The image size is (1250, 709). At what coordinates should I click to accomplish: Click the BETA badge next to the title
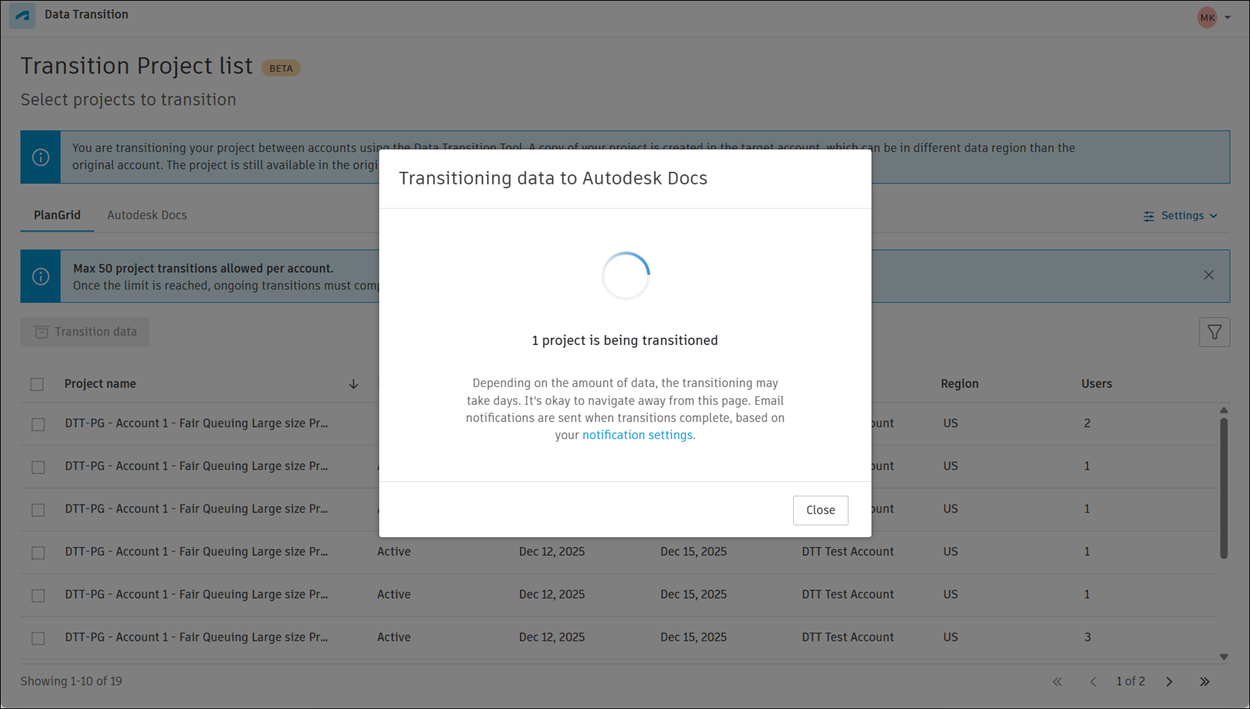(281, 68)
